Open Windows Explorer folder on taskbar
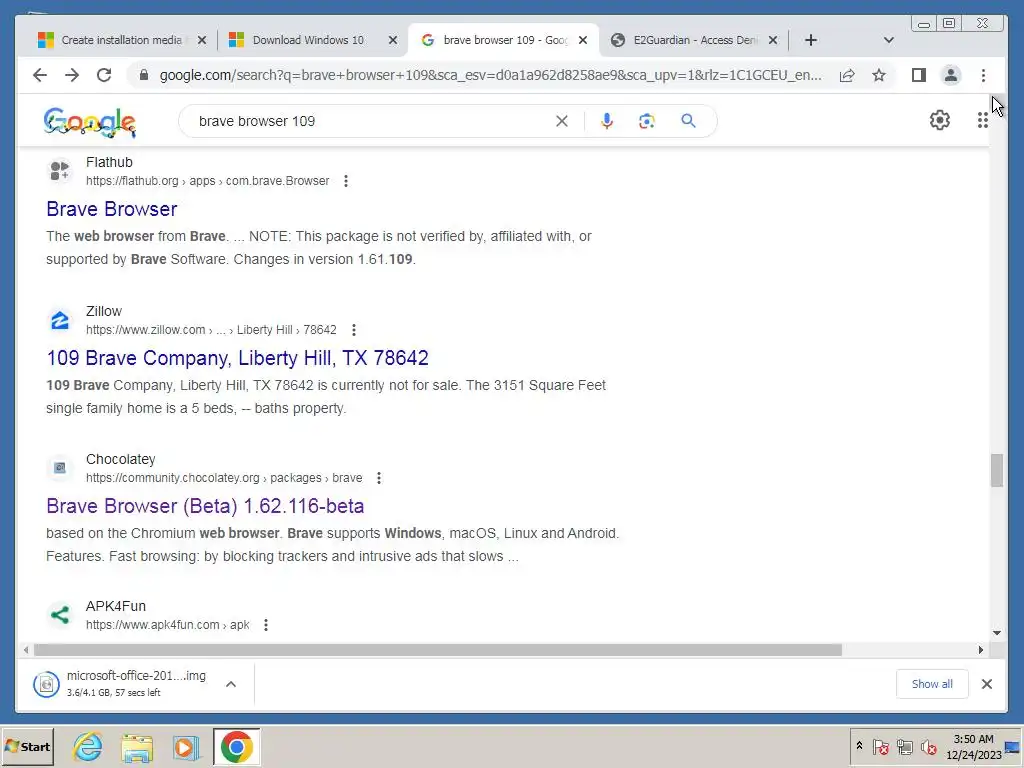Screen dimensions: 1024x768 [x=136, y=747]
